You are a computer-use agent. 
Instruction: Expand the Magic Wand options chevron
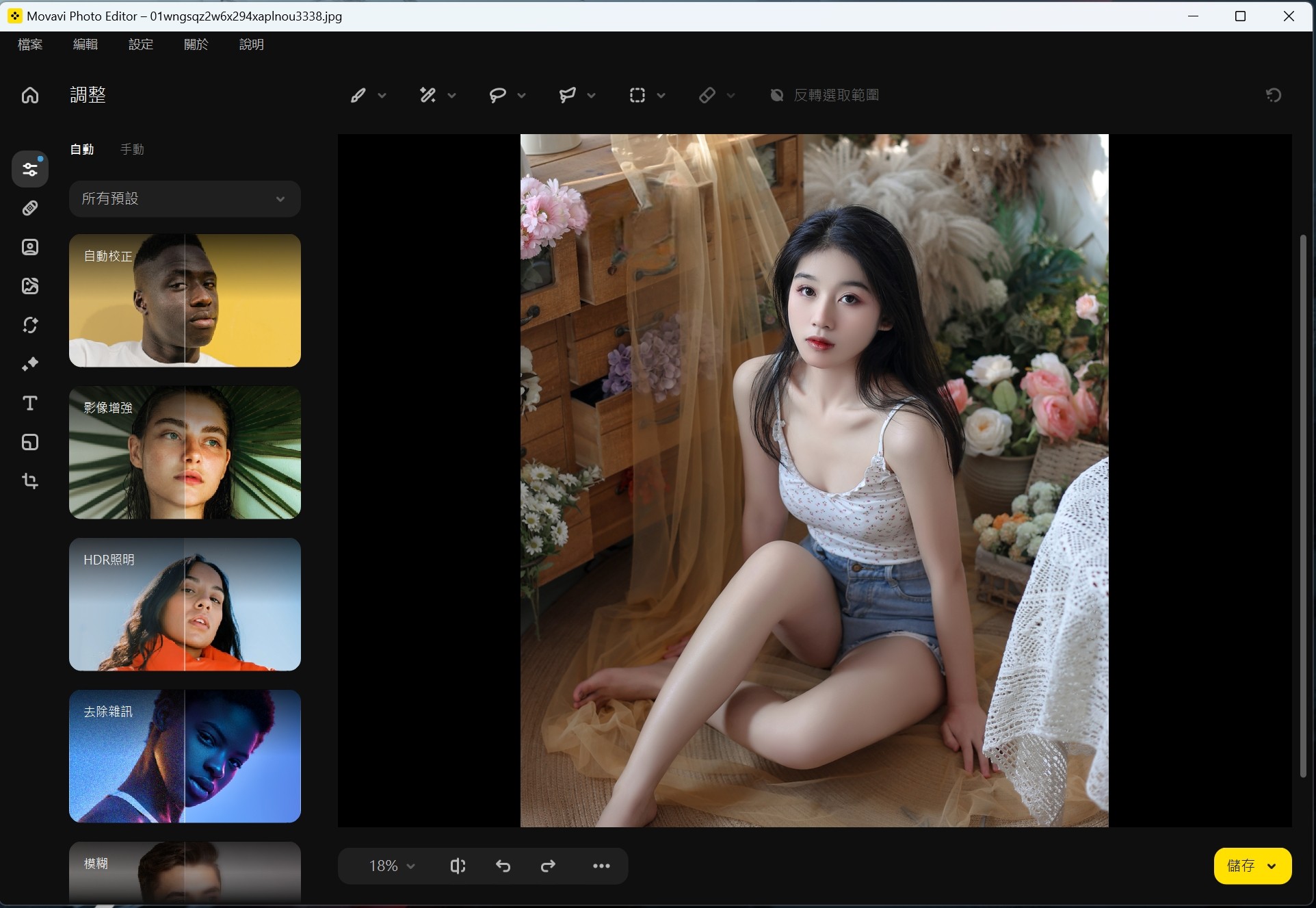click(452, 96)
